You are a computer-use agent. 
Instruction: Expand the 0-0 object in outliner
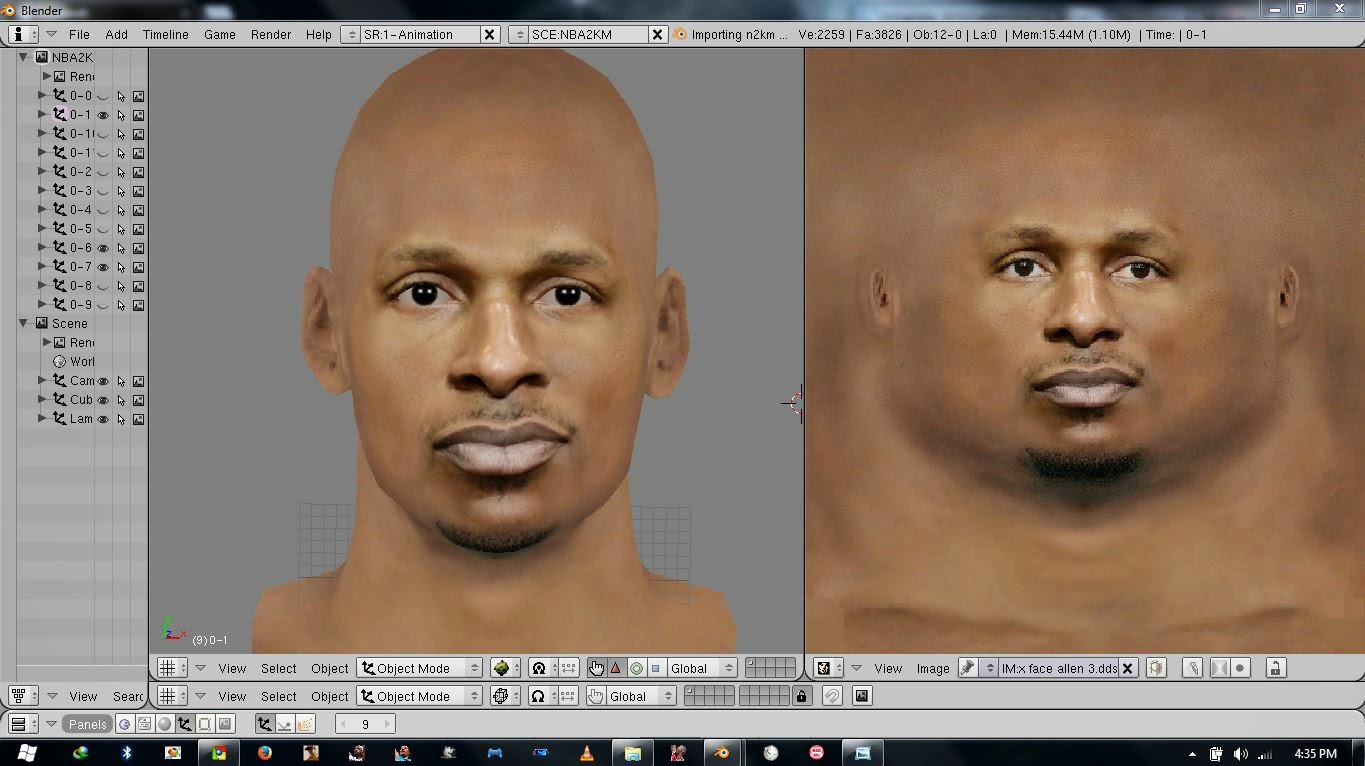point(42,96)
